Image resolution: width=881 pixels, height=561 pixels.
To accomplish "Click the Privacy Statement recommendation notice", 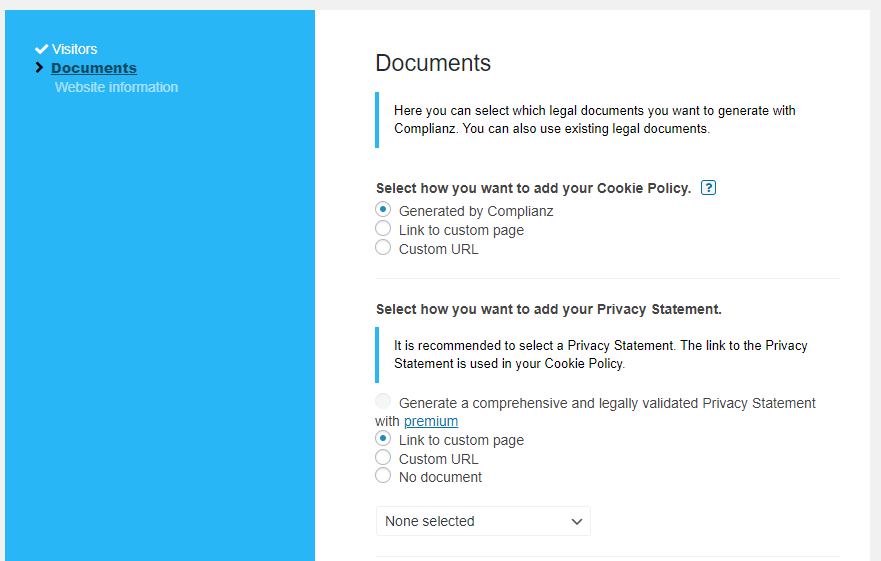I will 600,354.
